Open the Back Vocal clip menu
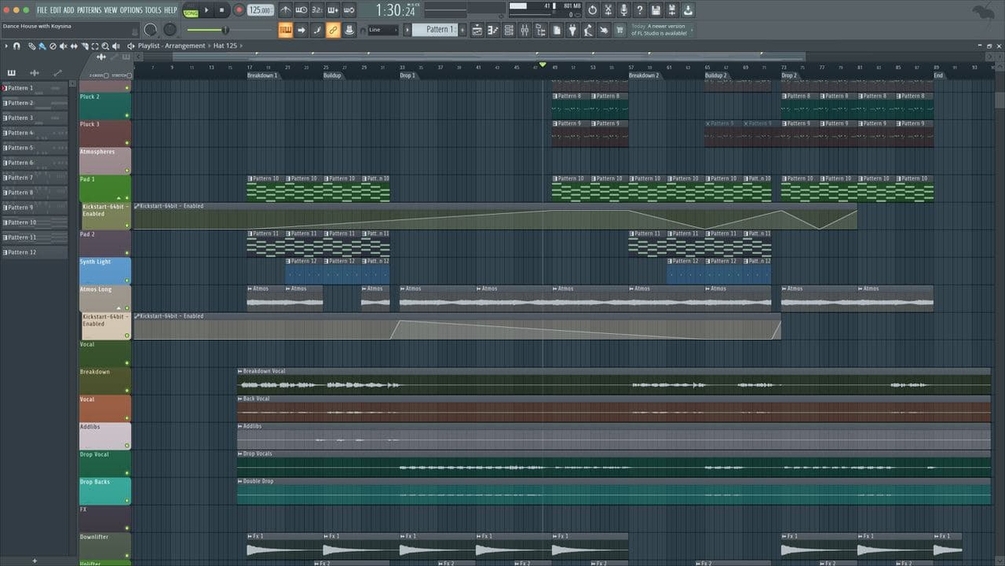Image resolution: width=1005 pixels, height=566 pixels. (x=240, y=399)
